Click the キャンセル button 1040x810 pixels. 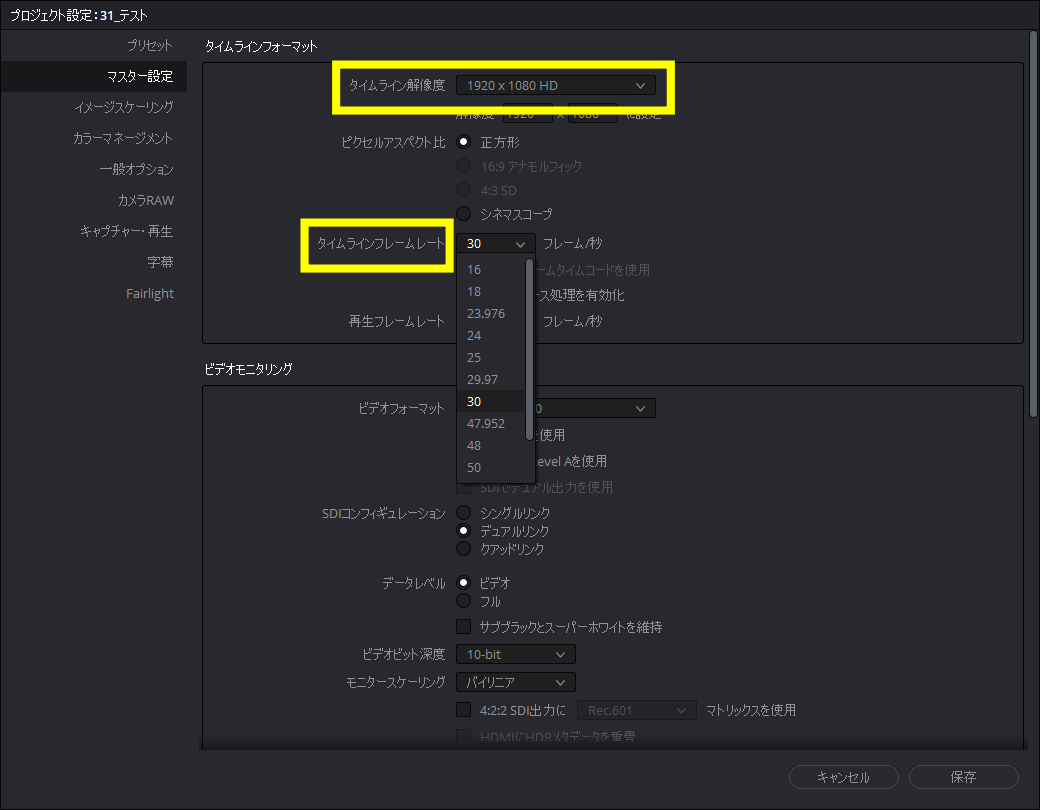[843, 777]
